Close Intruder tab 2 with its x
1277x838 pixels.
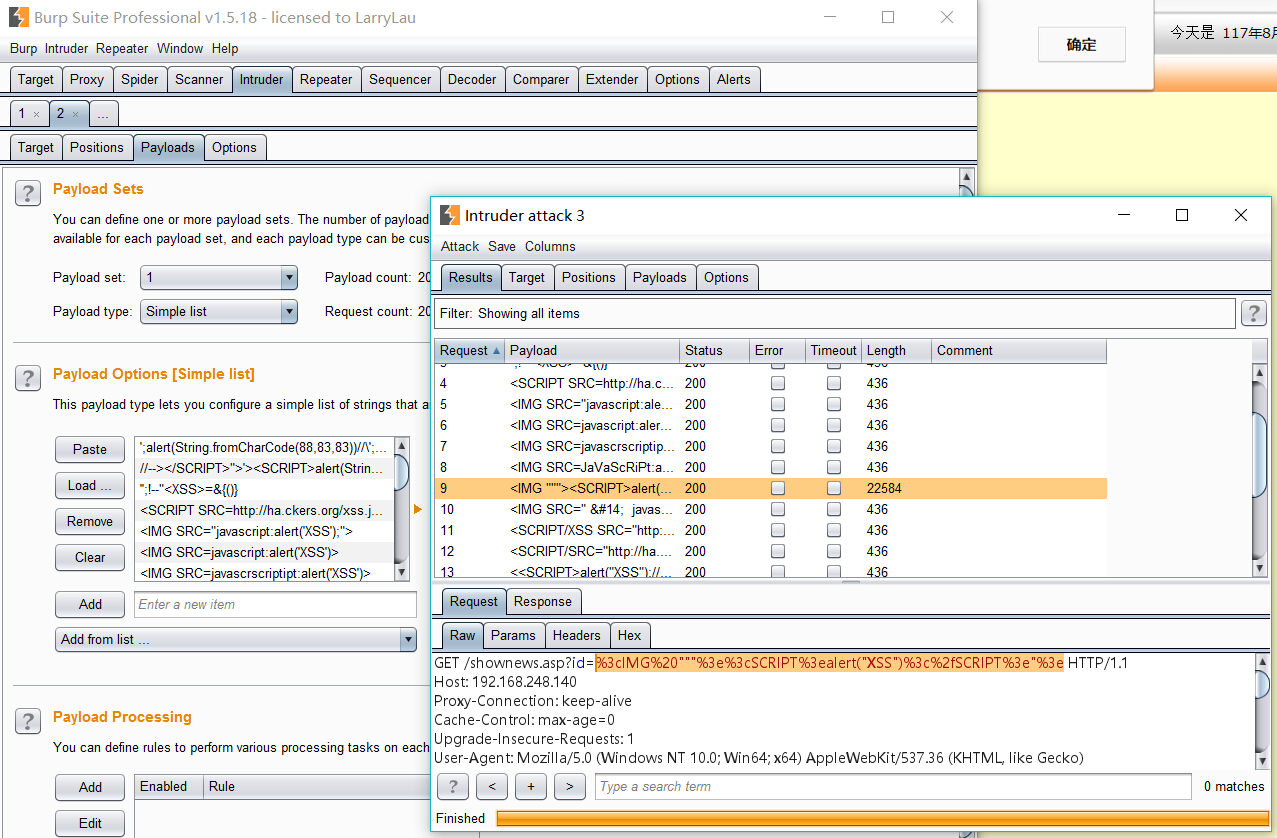pyautogui.click(x=75, y=114)
